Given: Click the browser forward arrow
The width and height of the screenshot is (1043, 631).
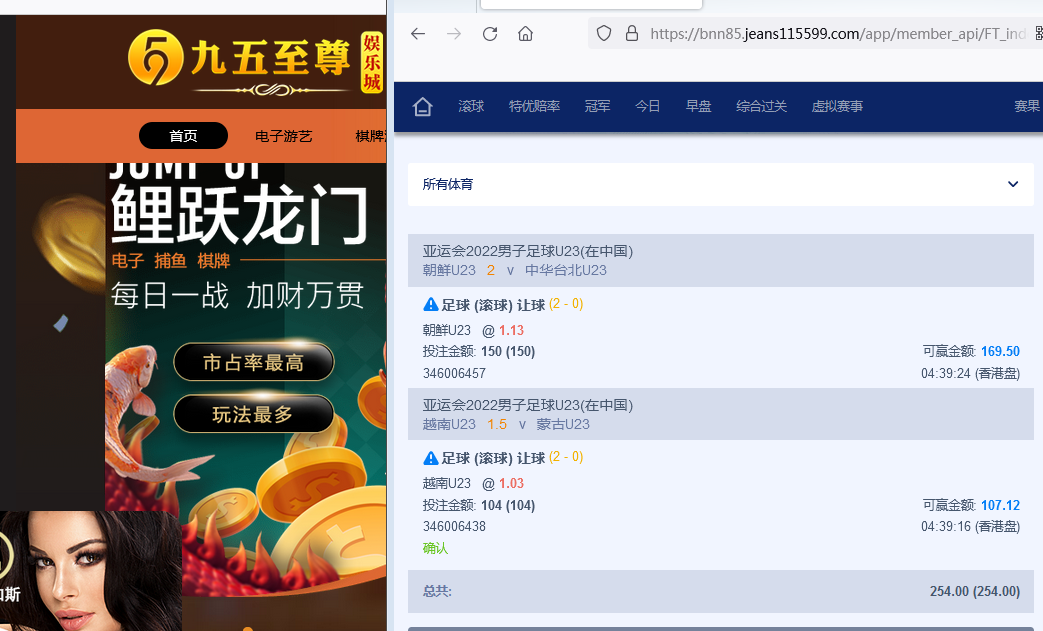Looking at the screenshot, I should [x=454, y=34].
